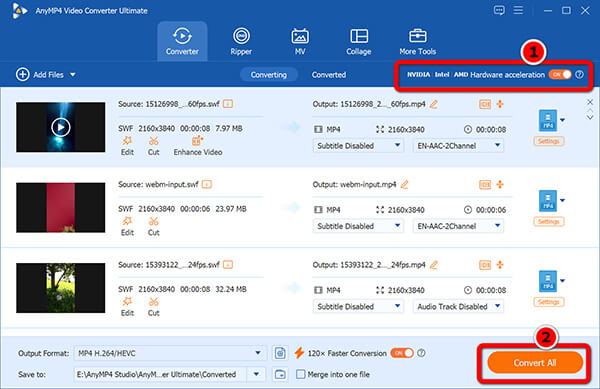Click compress icon for 15126998 60fps.mp4

(x=500, y=104)
